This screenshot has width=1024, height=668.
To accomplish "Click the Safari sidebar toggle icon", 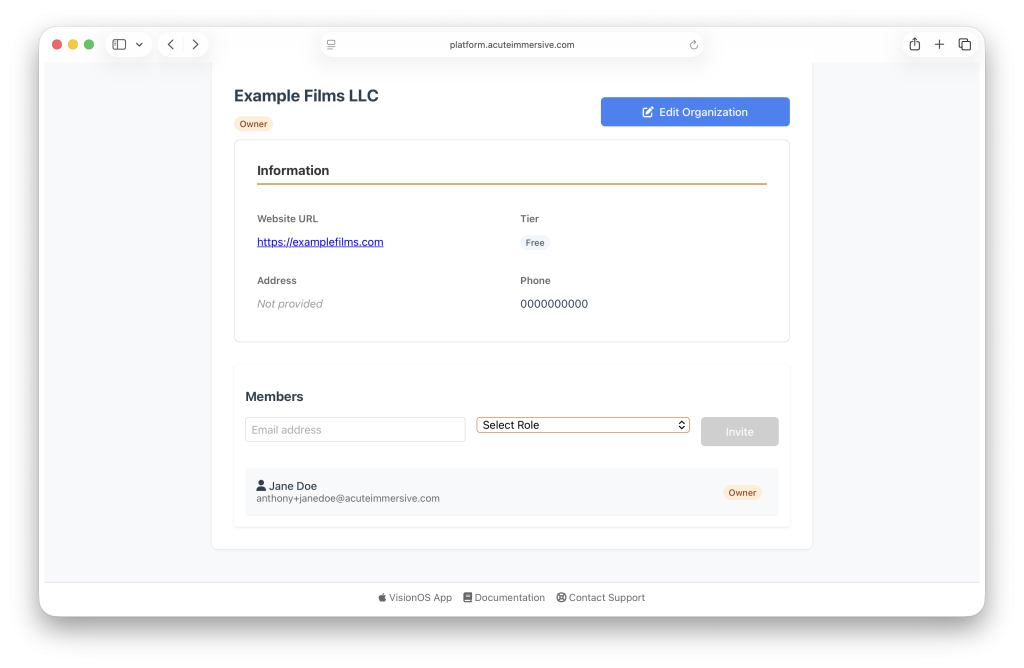I will 119,44.
